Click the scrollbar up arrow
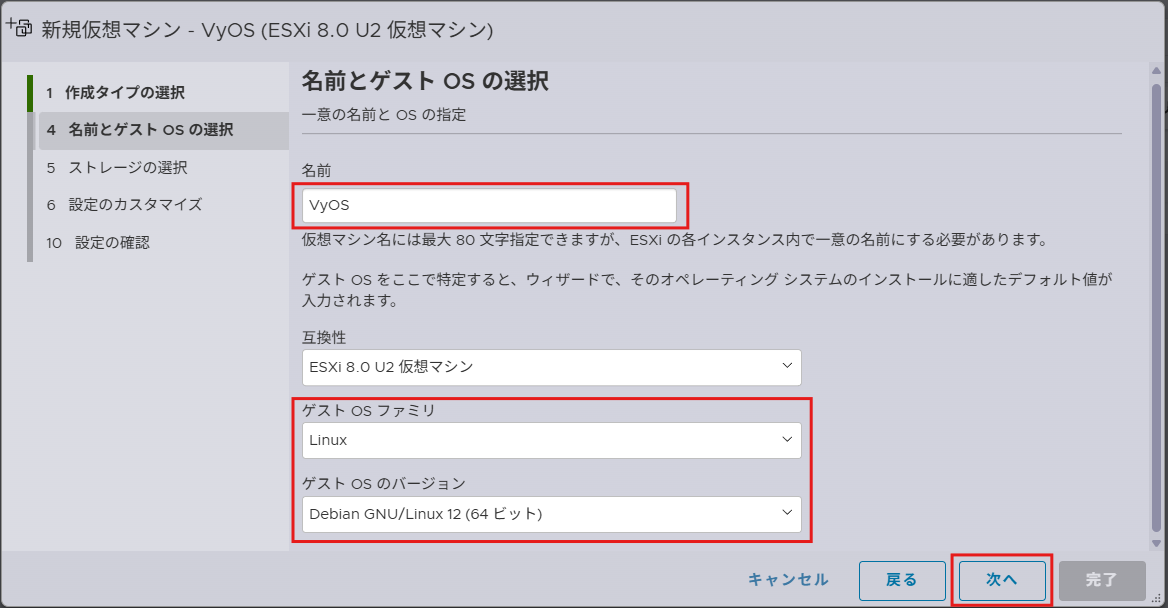This screenshot has height=608, width=1168. (x=1156, y=71)
